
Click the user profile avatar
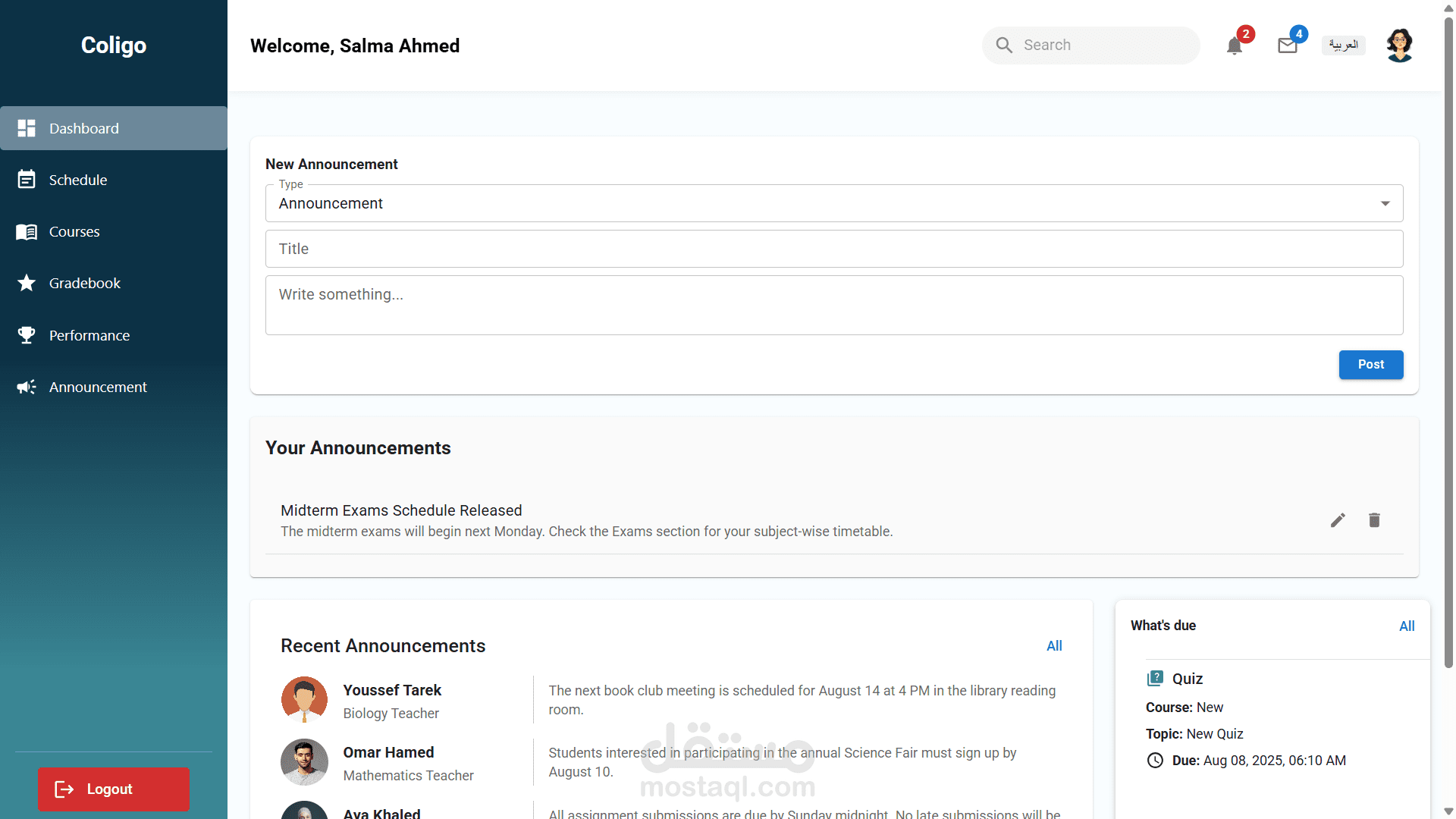(1399, 45)
